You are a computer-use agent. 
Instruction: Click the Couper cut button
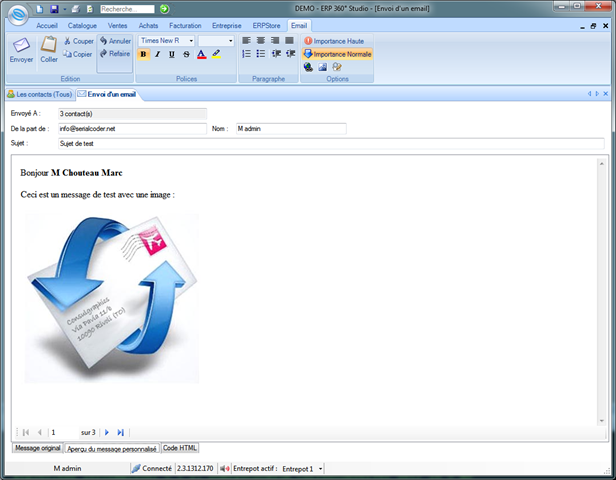[79, 41]
